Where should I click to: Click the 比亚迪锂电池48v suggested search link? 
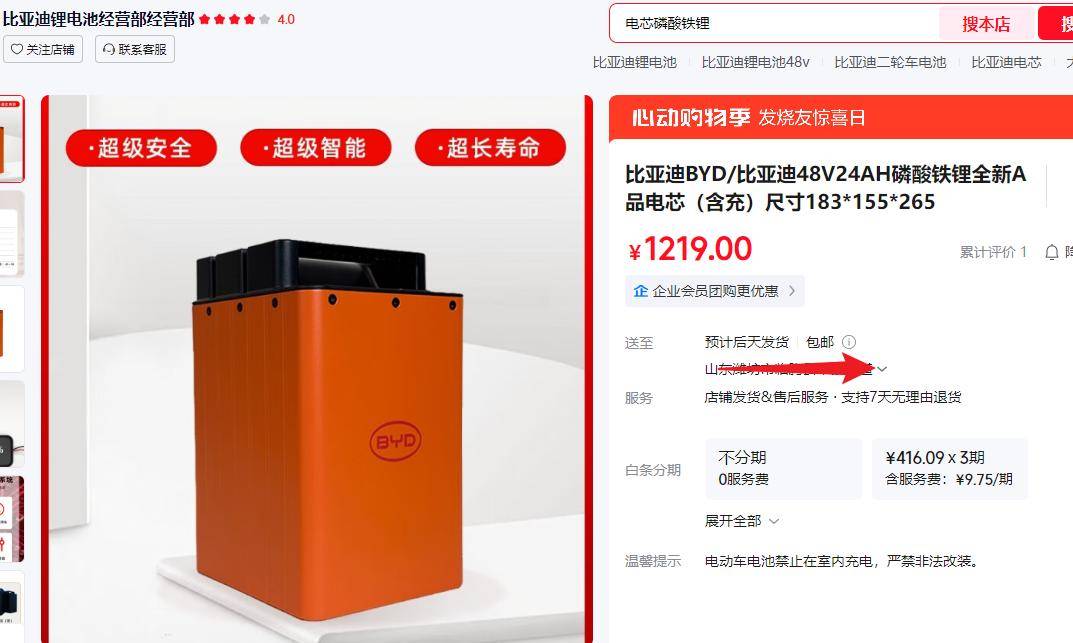pyautogui.click(x=755, y=62)
